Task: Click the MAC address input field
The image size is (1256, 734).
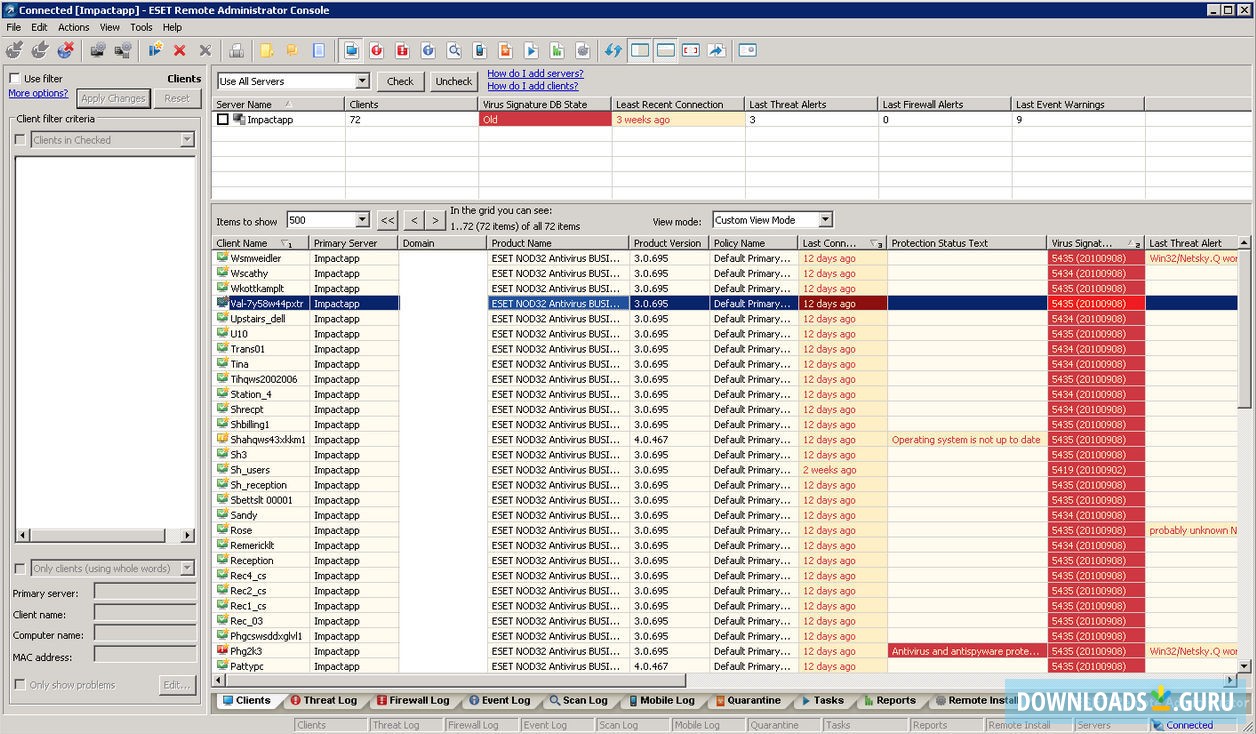Action: coord(145,655)
